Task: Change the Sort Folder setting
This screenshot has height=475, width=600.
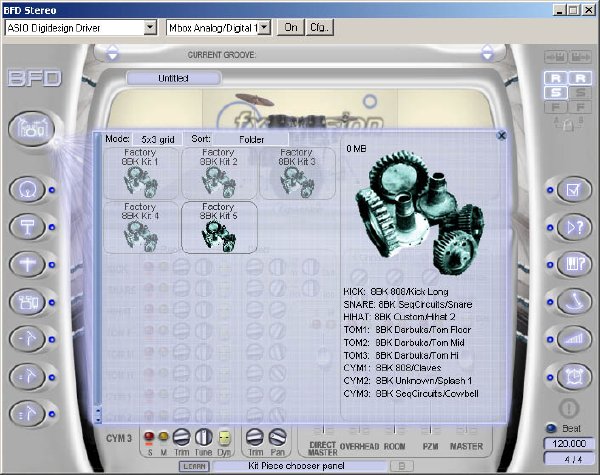Action: 251,139
